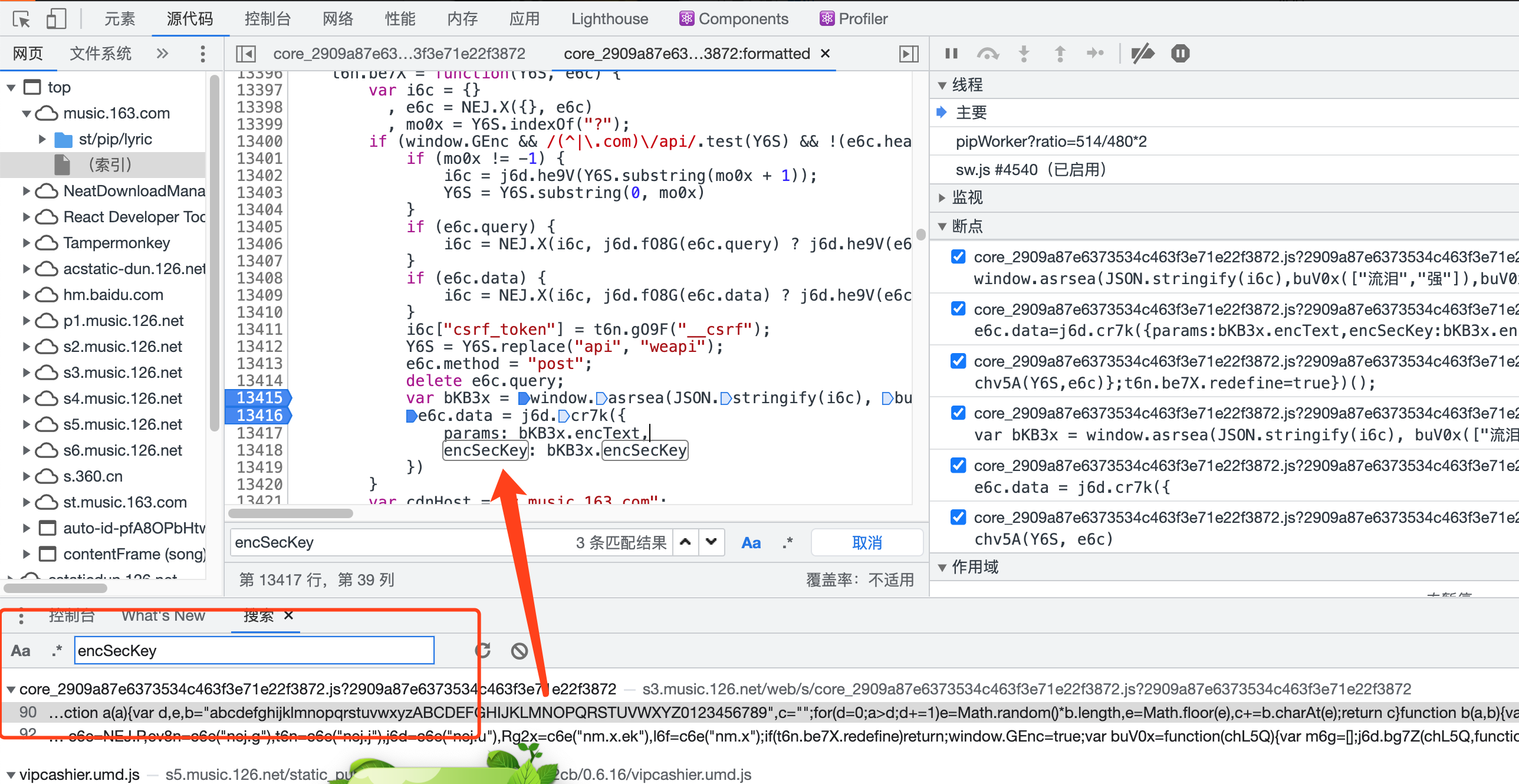Go to previous search match
1519x784 pixels.
pyautogui.click(x=685, y=542)
